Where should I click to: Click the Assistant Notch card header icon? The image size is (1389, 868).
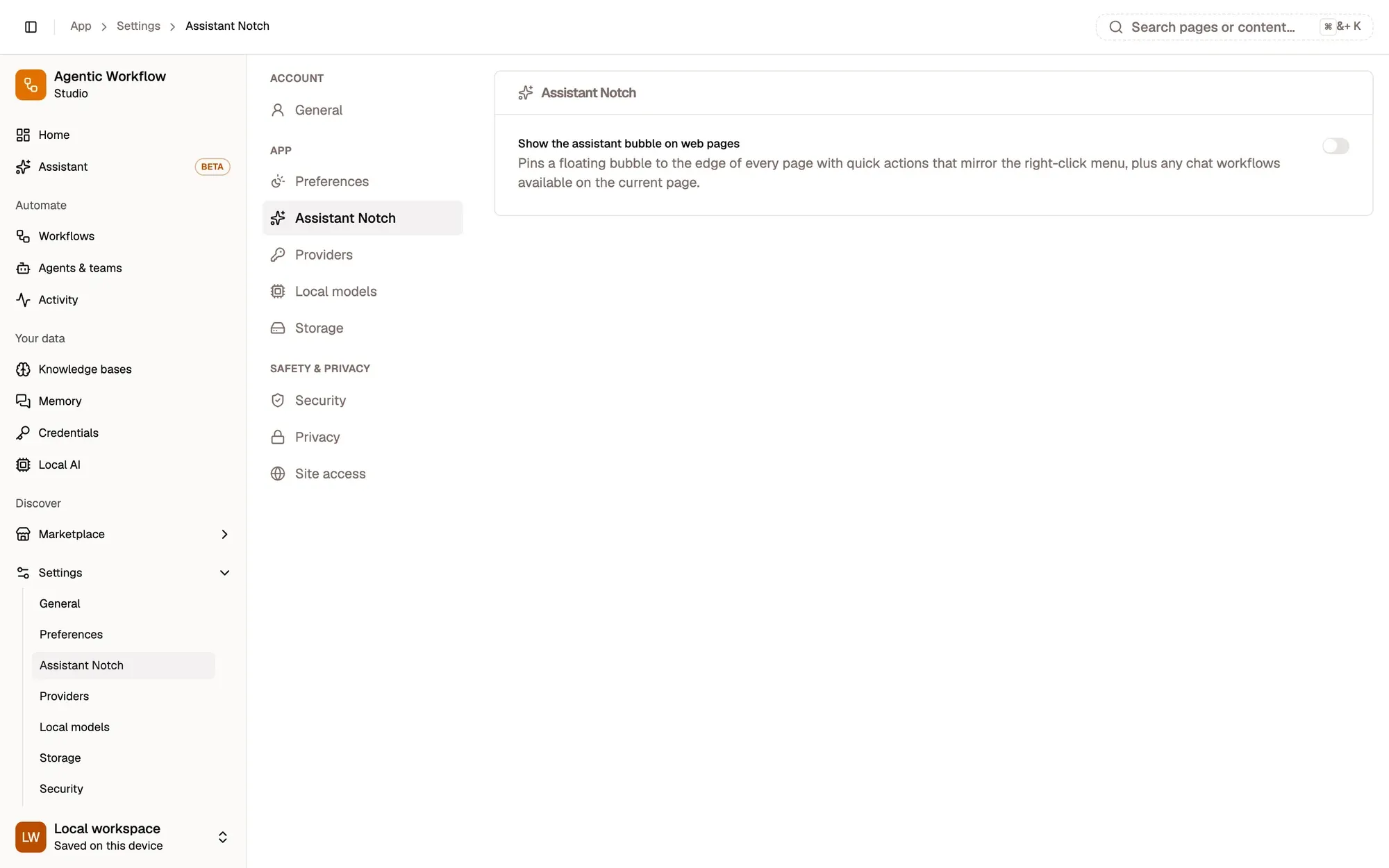pos(526,93)
